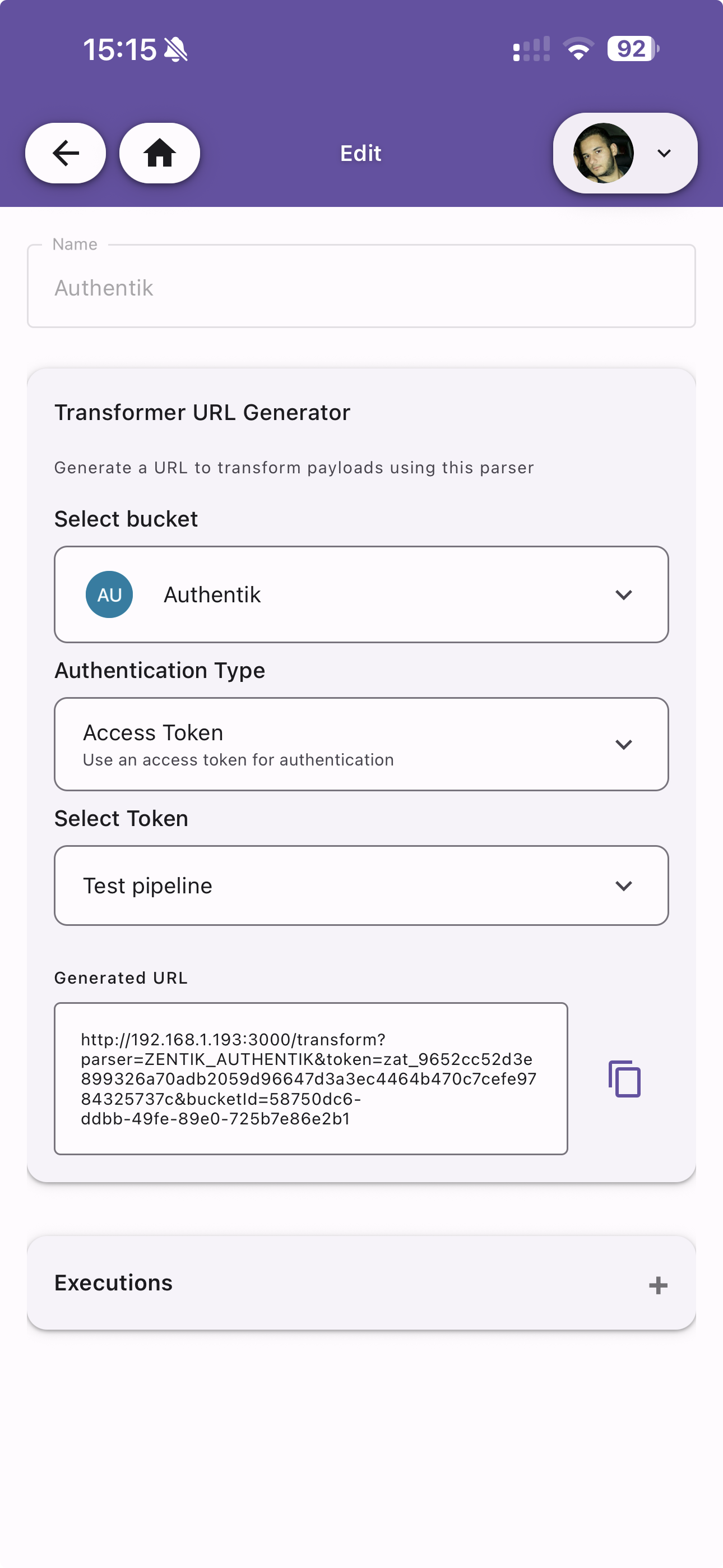Open the Select Token dropdown
The height and width of the screenshot is (1568, 723).
623,886
